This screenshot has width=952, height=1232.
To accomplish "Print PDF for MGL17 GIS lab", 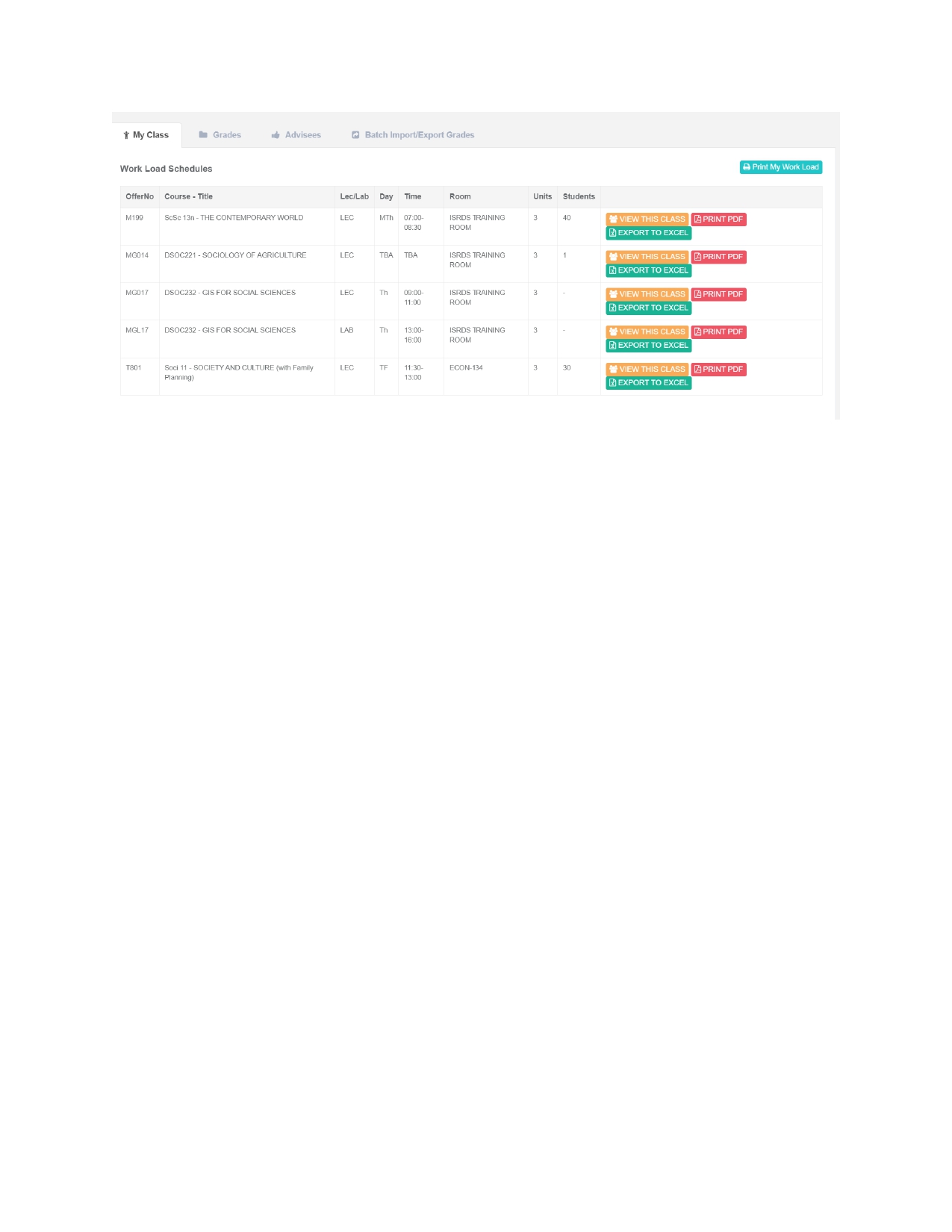I will tap(718, 332).
